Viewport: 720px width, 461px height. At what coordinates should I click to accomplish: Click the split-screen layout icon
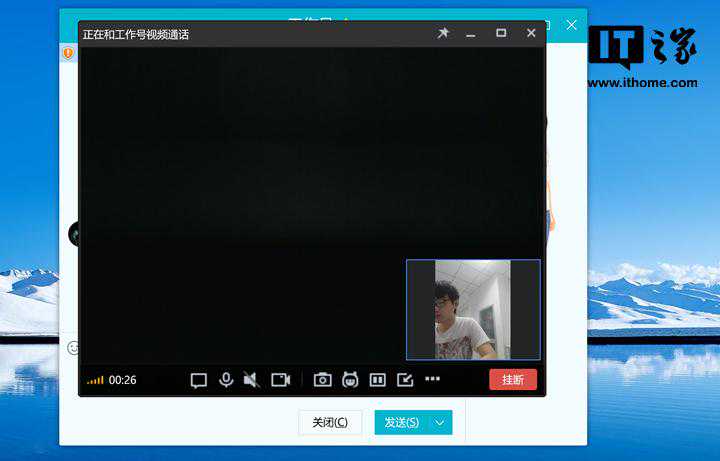pyautogui.click(x=378, y=380)
